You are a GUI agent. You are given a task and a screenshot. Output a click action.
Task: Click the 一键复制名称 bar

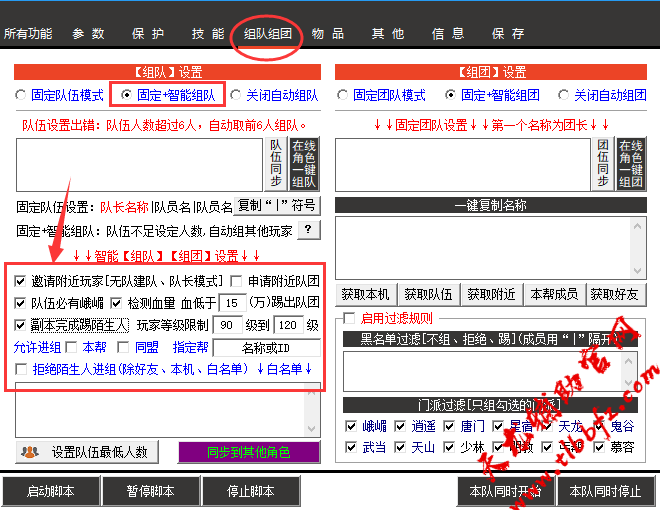[x=491, y=205]
